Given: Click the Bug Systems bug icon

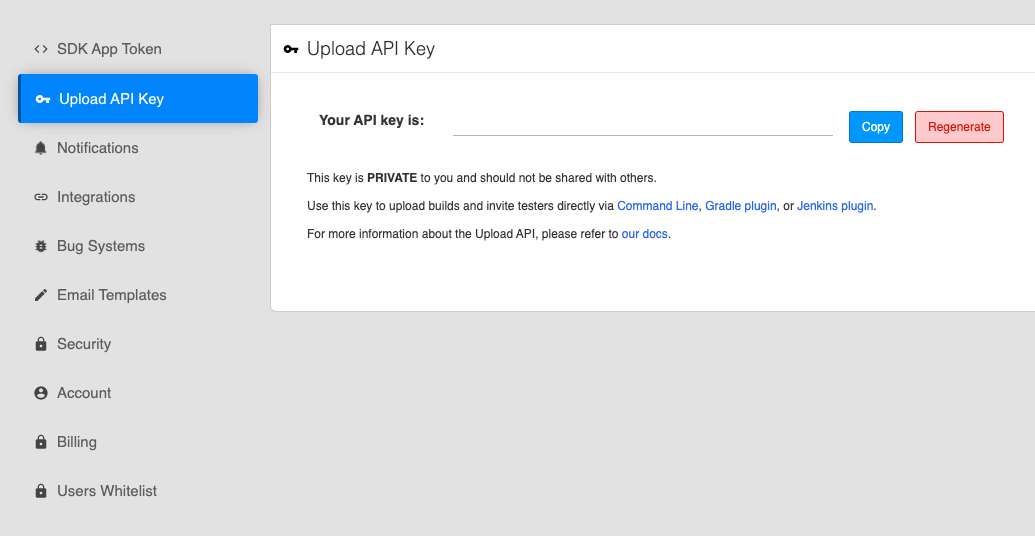Looking at the screenshot, I should click(x=41, y=246).
